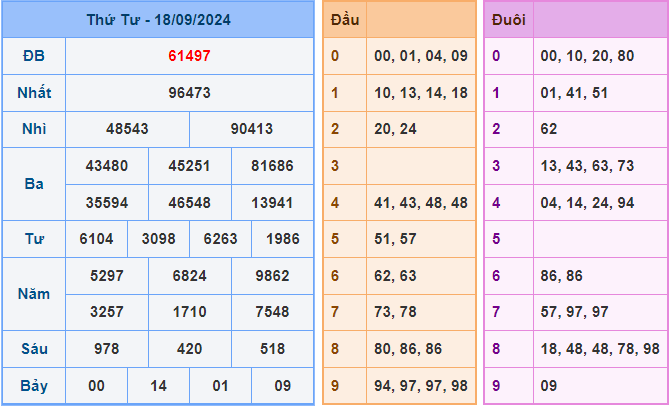Select Đuôi values 18, 48, 48, 78, 98

[x=599, y=349]
